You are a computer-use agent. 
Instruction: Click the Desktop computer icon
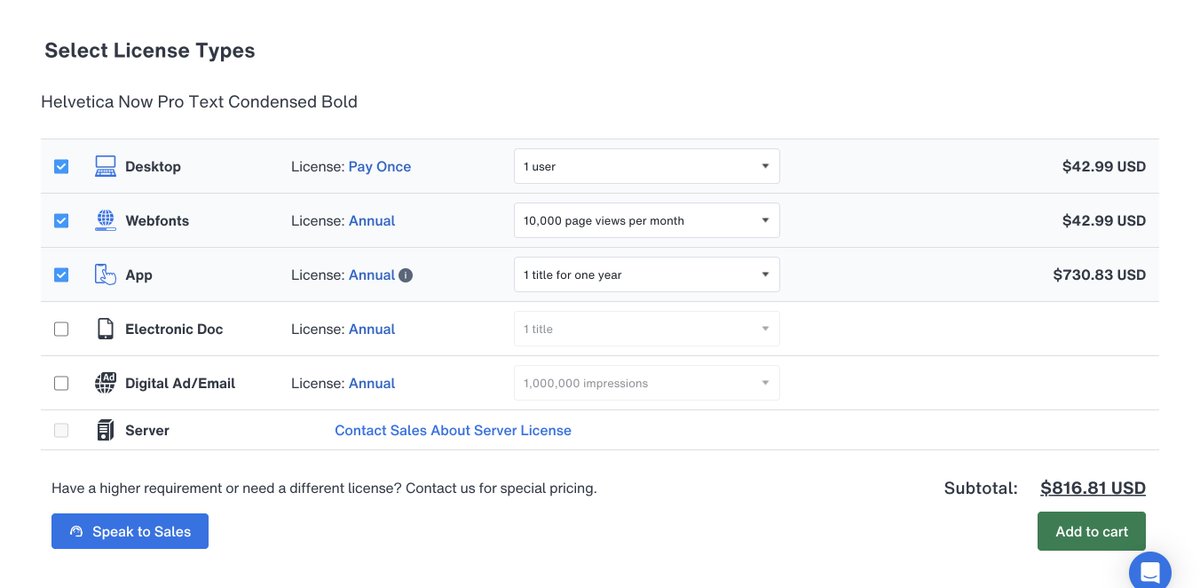[105, 167]
